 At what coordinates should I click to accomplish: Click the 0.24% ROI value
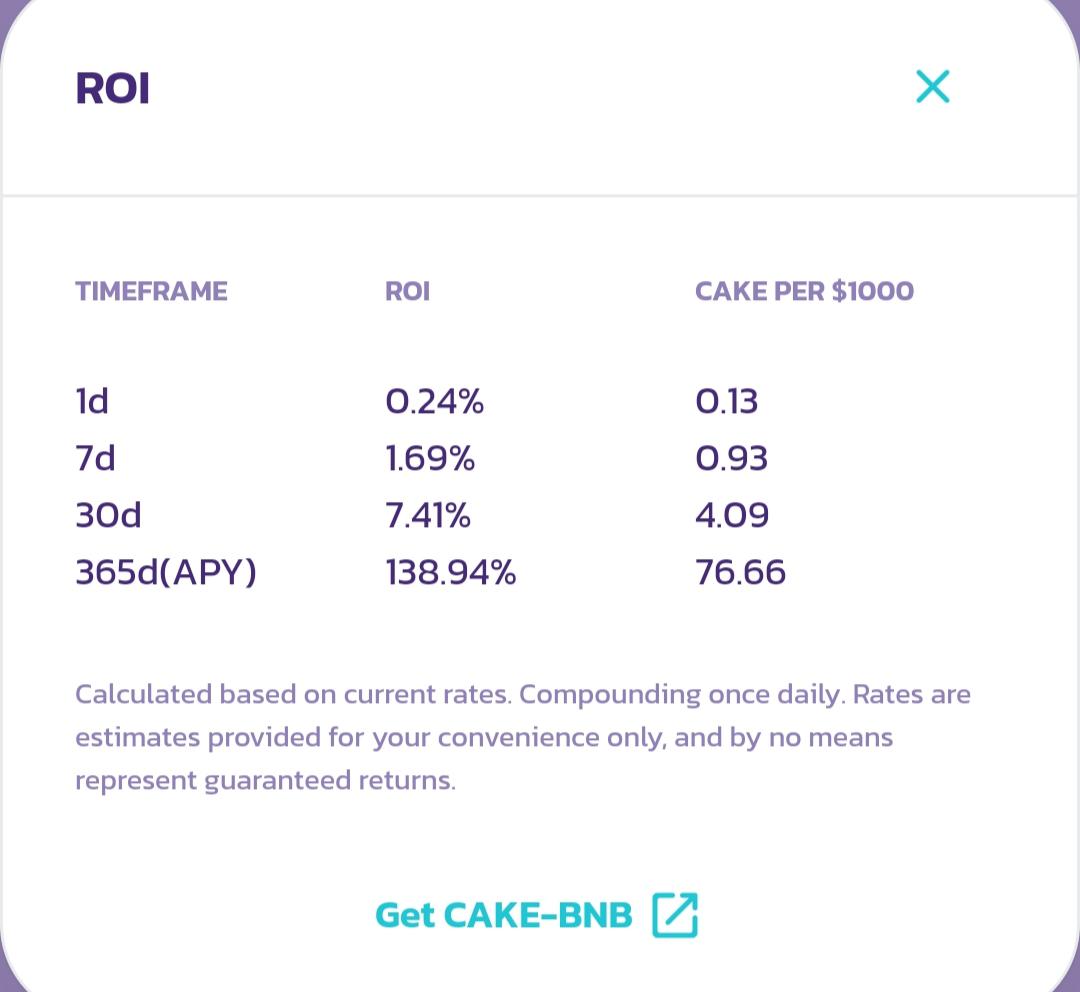tap(434, 401)
